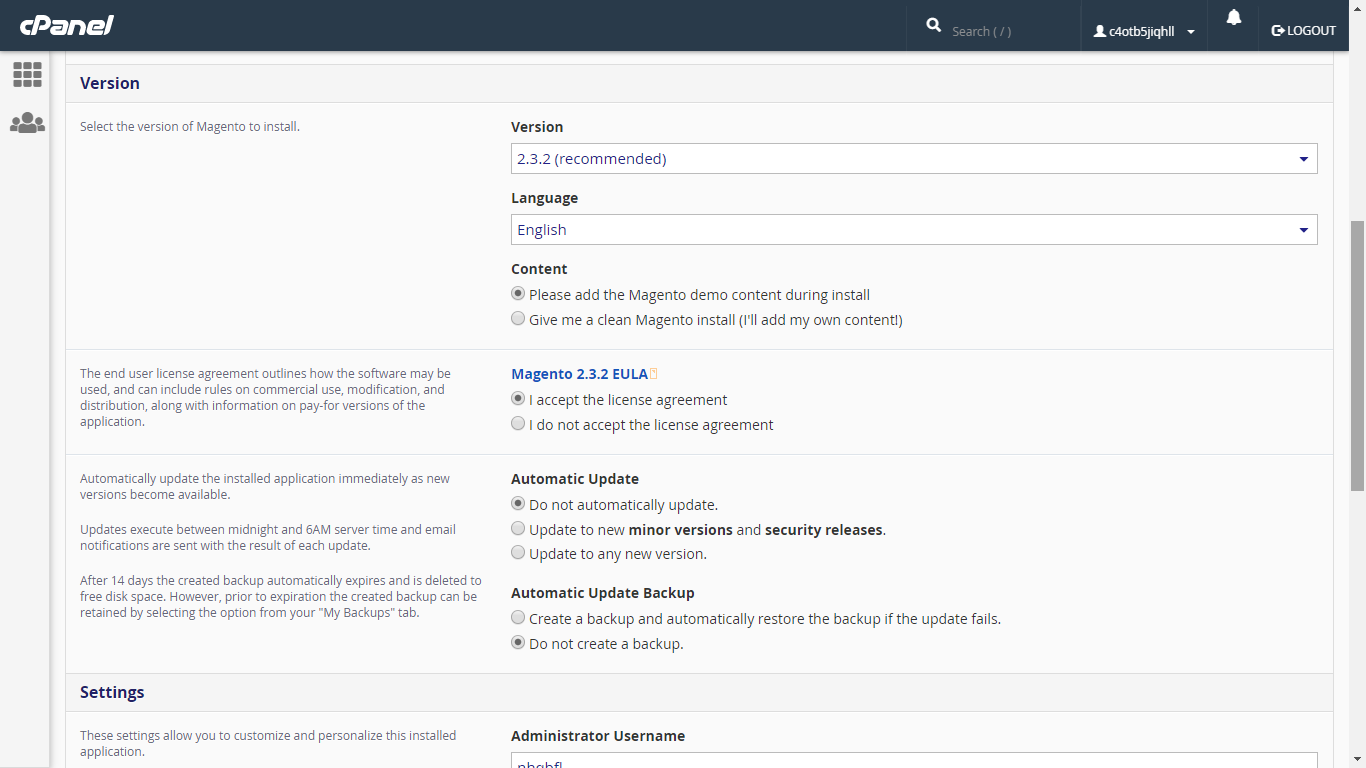
Task: Open the User Manager people icon
Action: pyautogui.click(x=27, y=123)
